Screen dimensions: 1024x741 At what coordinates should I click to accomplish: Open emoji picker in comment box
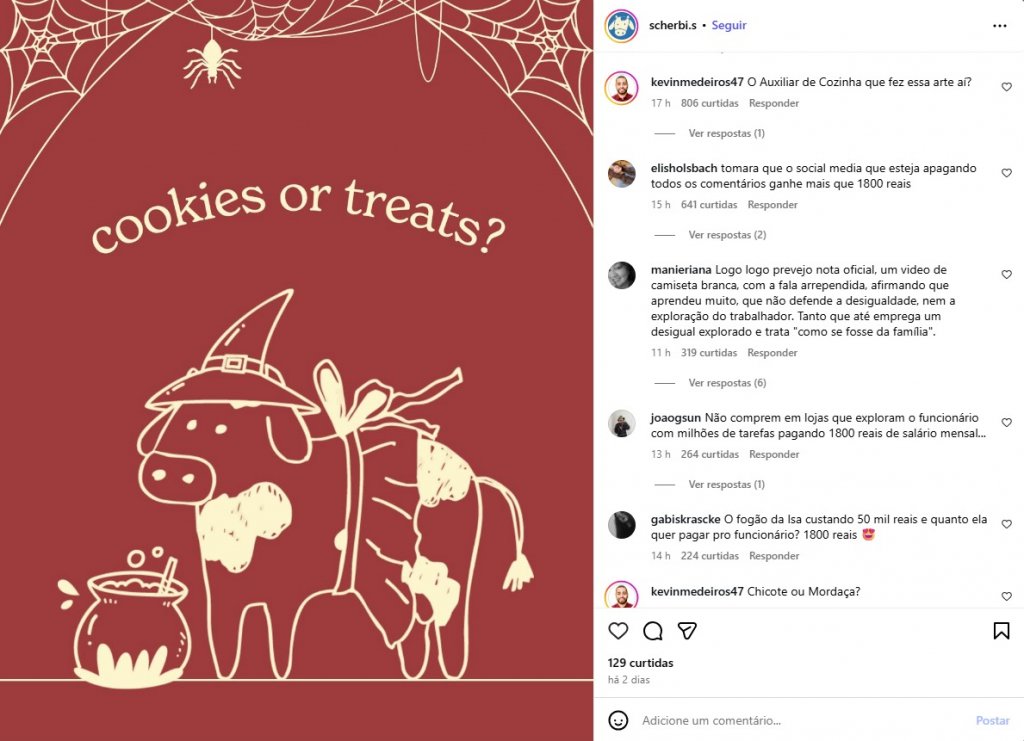(619, 720)
